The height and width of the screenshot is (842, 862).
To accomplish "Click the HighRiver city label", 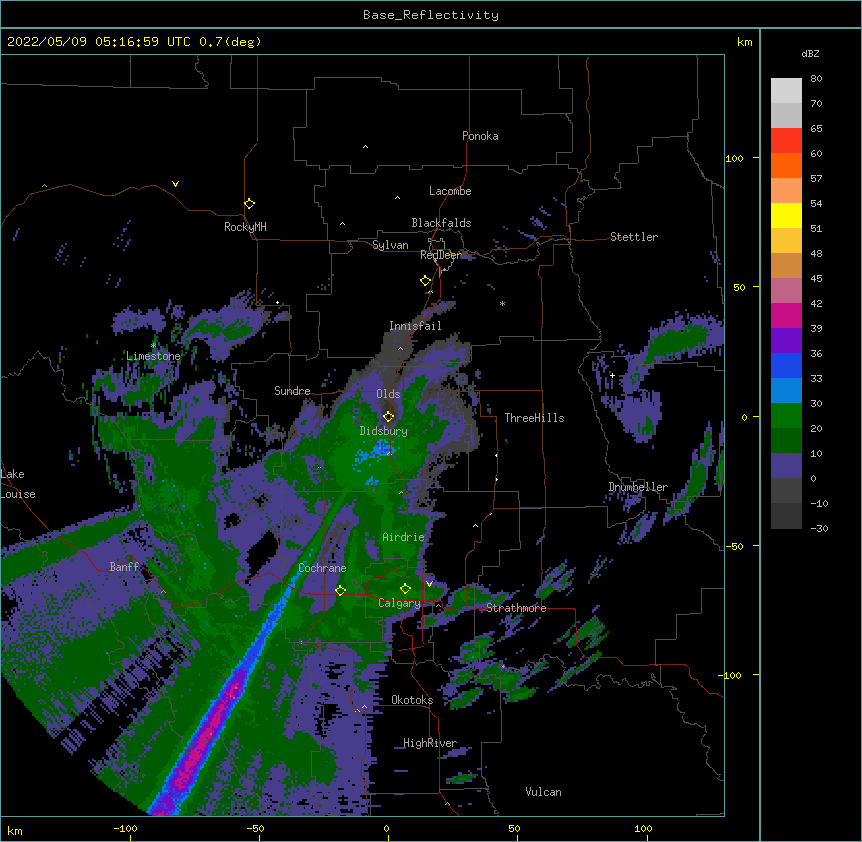I will point(430,743).
